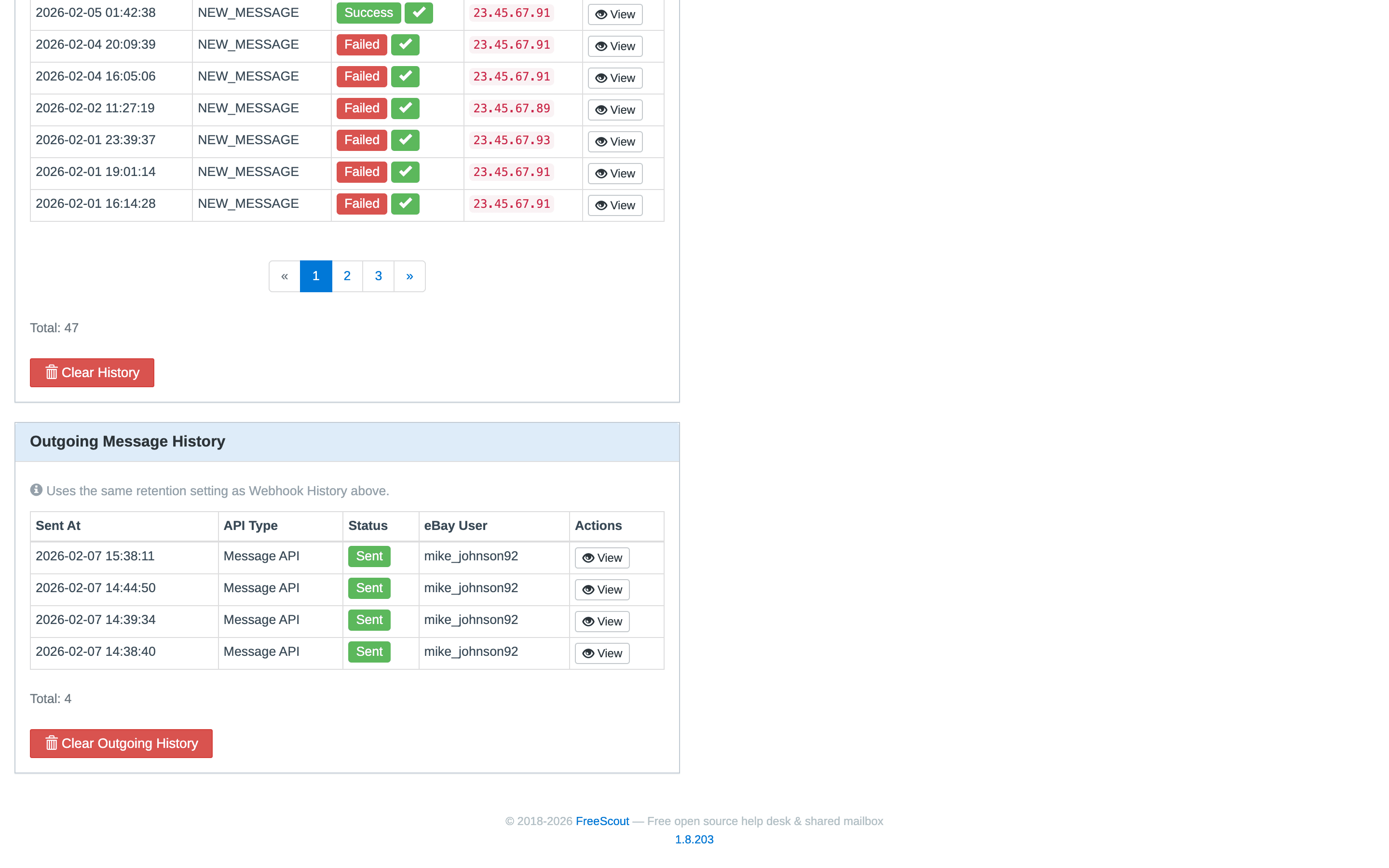Viewport: 1389px width, 868px height.
Task: Click the checkmark next to the 23.45.67.93 entry
Action: tap(405, 139)
